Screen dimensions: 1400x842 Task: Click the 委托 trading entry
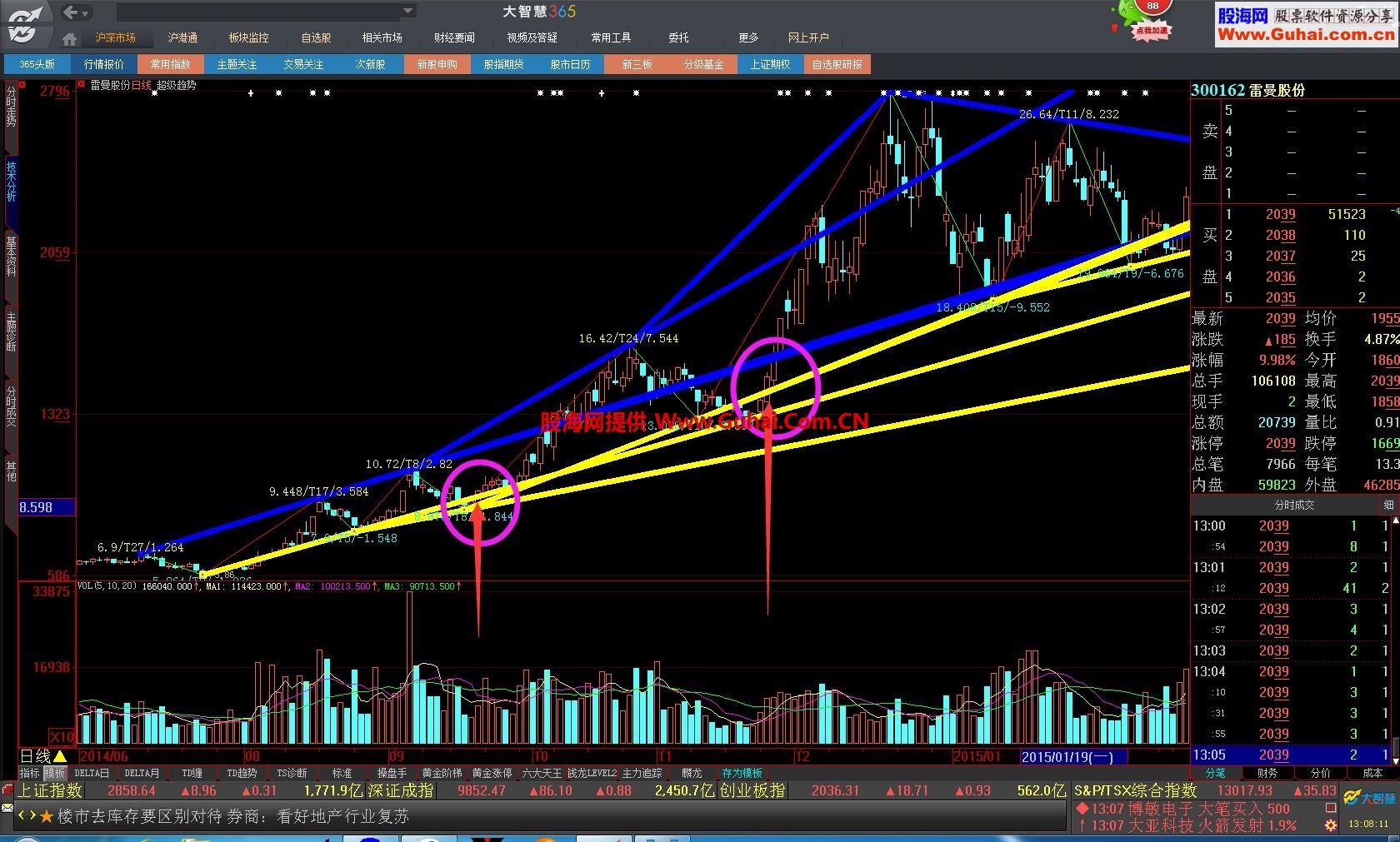[678, 37]
